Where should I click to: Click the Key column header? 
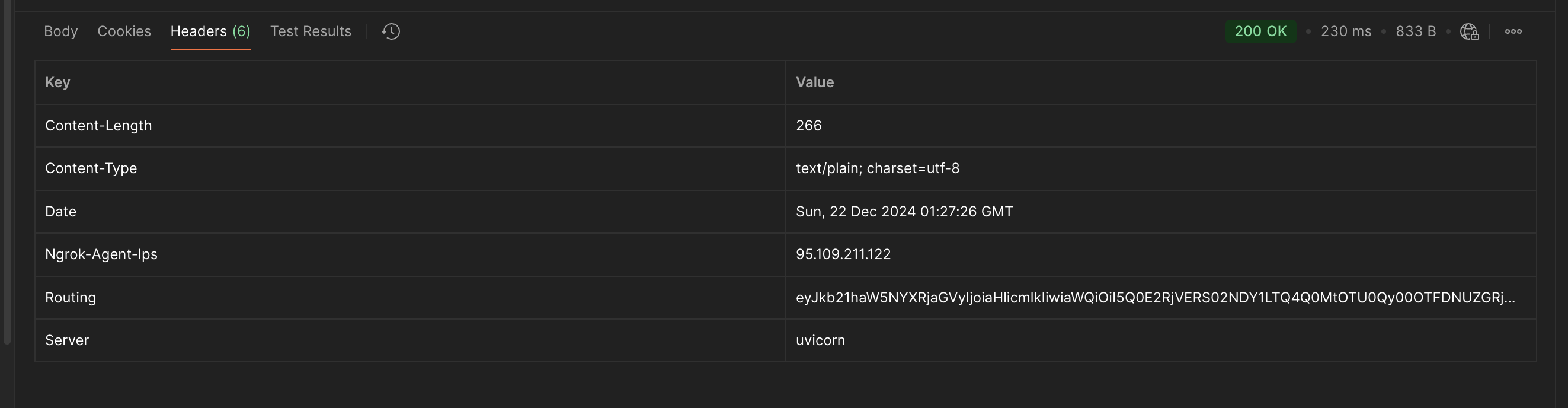(x=58, y=82)
